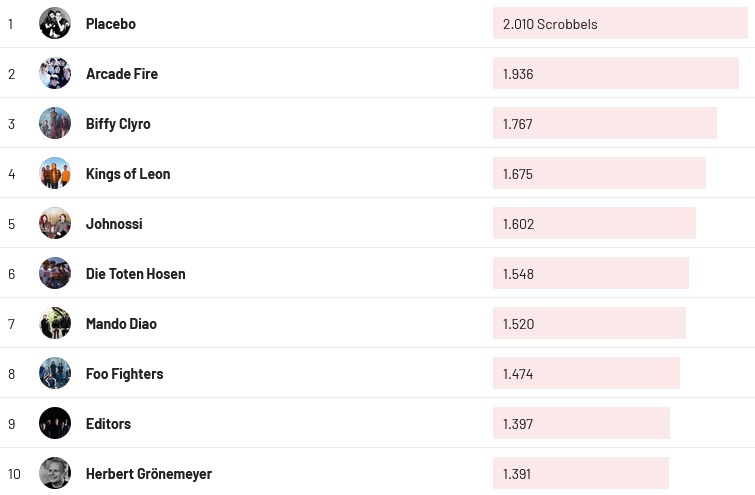
Task: Click Die Toten Hosen's avatar
Action: (55, 273)
